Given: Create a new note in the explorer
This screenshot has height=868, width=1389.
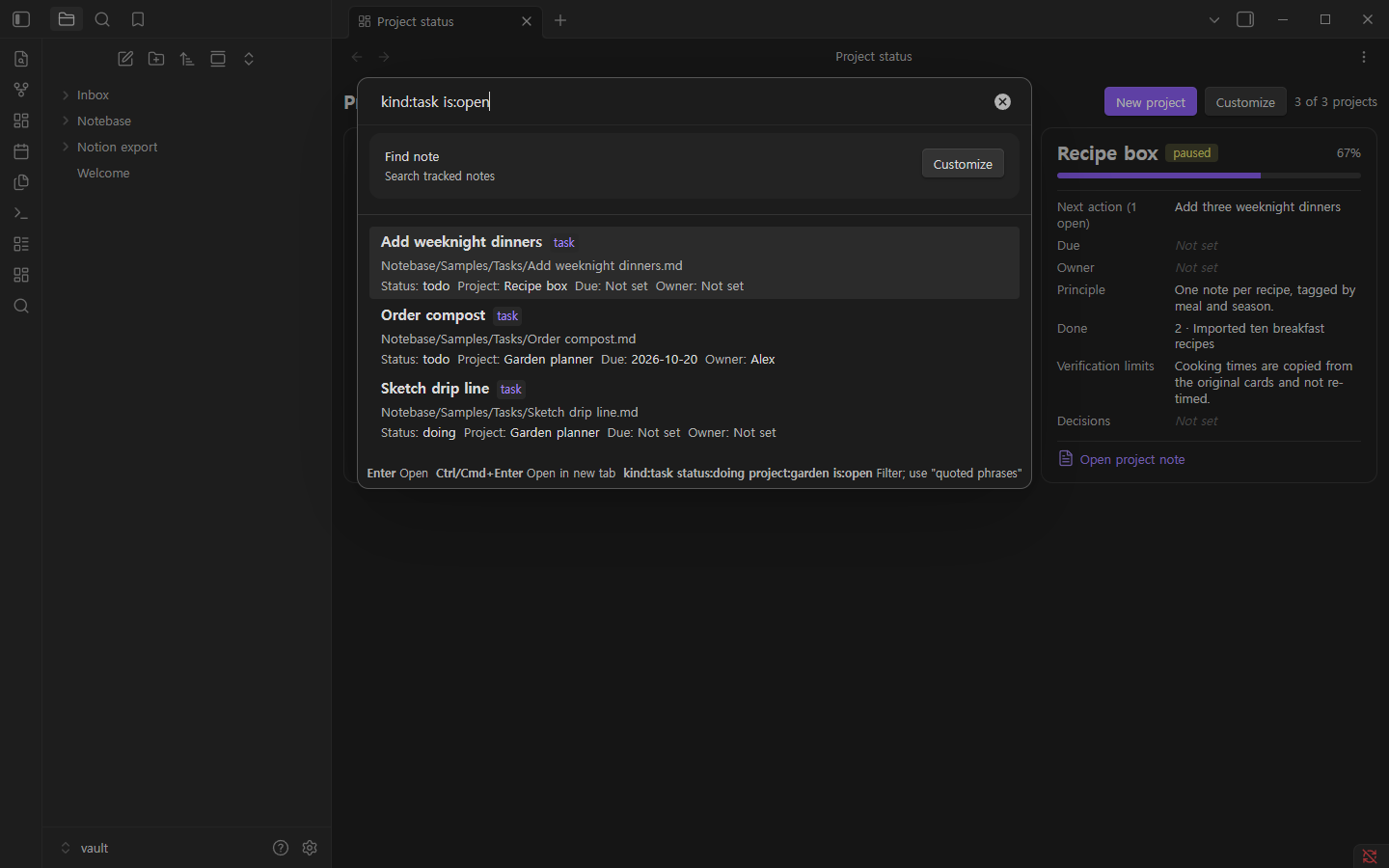Looking at the screenshot, I should pyautogui.click(x=125, y=59).
